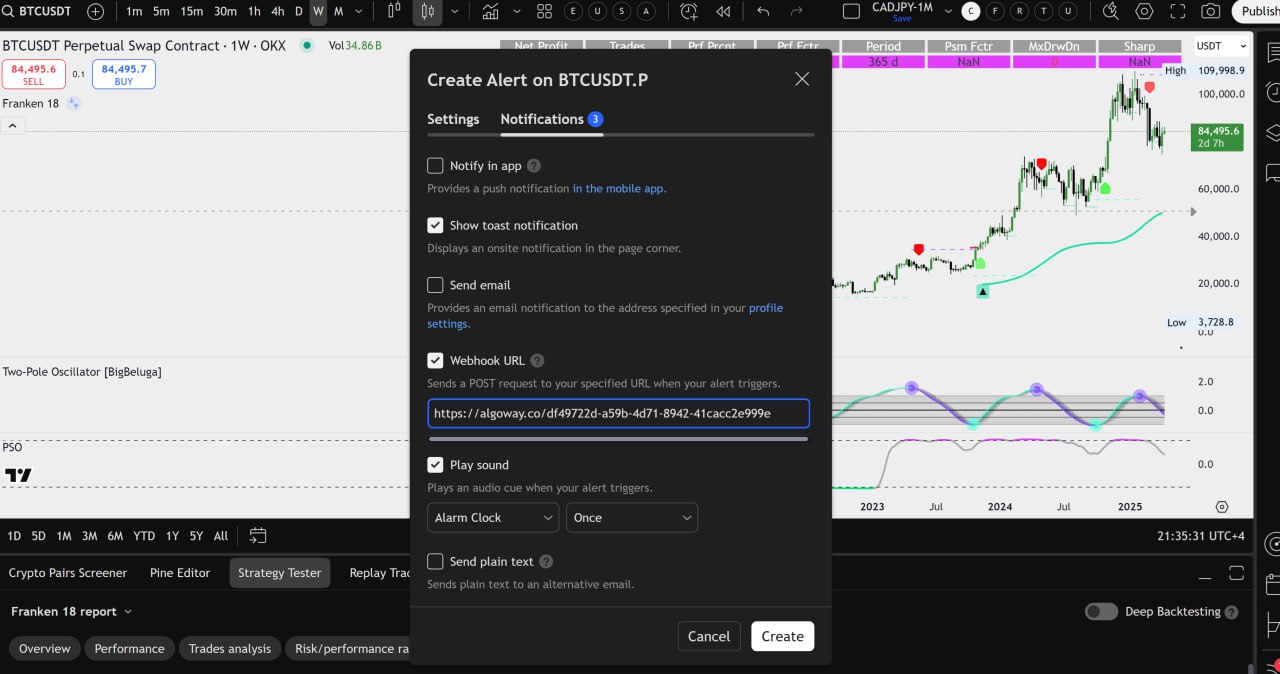Click the red SELL 84,495.6 button
The image size is (1280, 674).
pyautogui.click(x=33, y=75)
